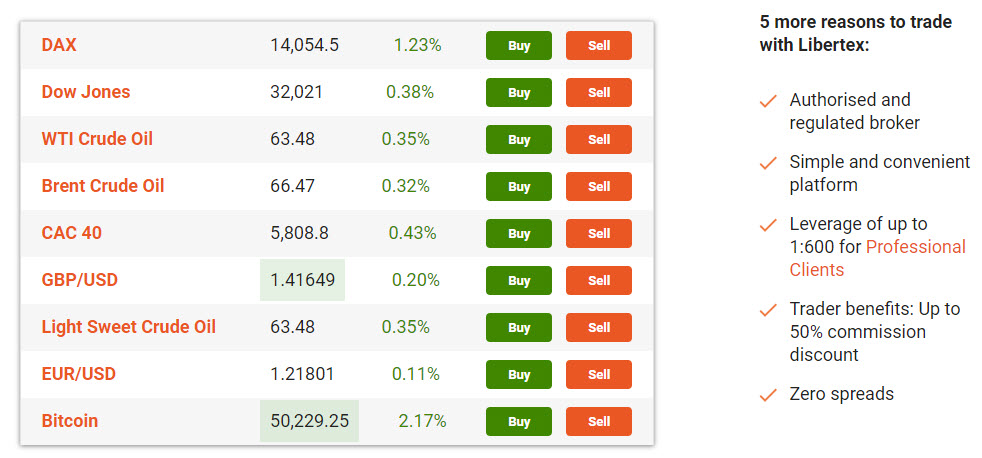Sell the CAC 40 index
The width and height of the screenshot is (982, 458).
click(x=599, y=234)
